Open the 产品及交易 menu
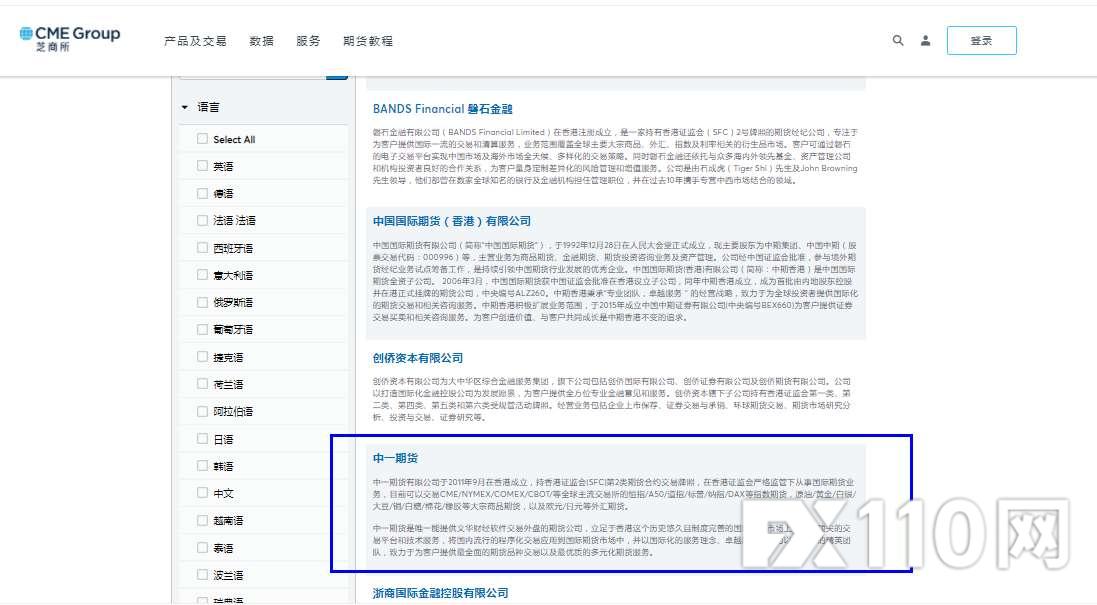The image size is (1097, 605). [x=195, y=41]
